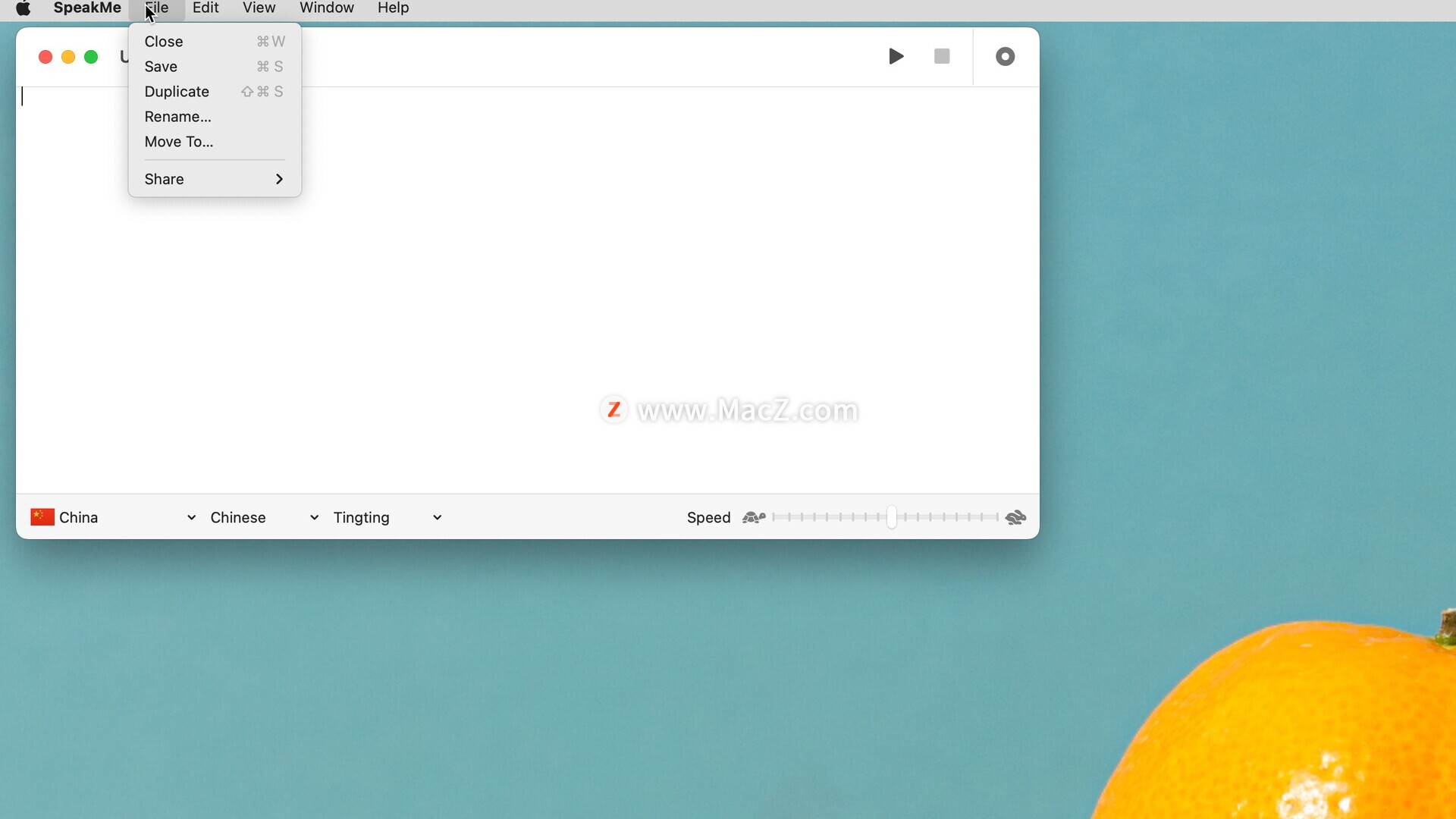Choose Move To... in the File menu
This screenshot has height=819, width=1456.
coord(215,142)
